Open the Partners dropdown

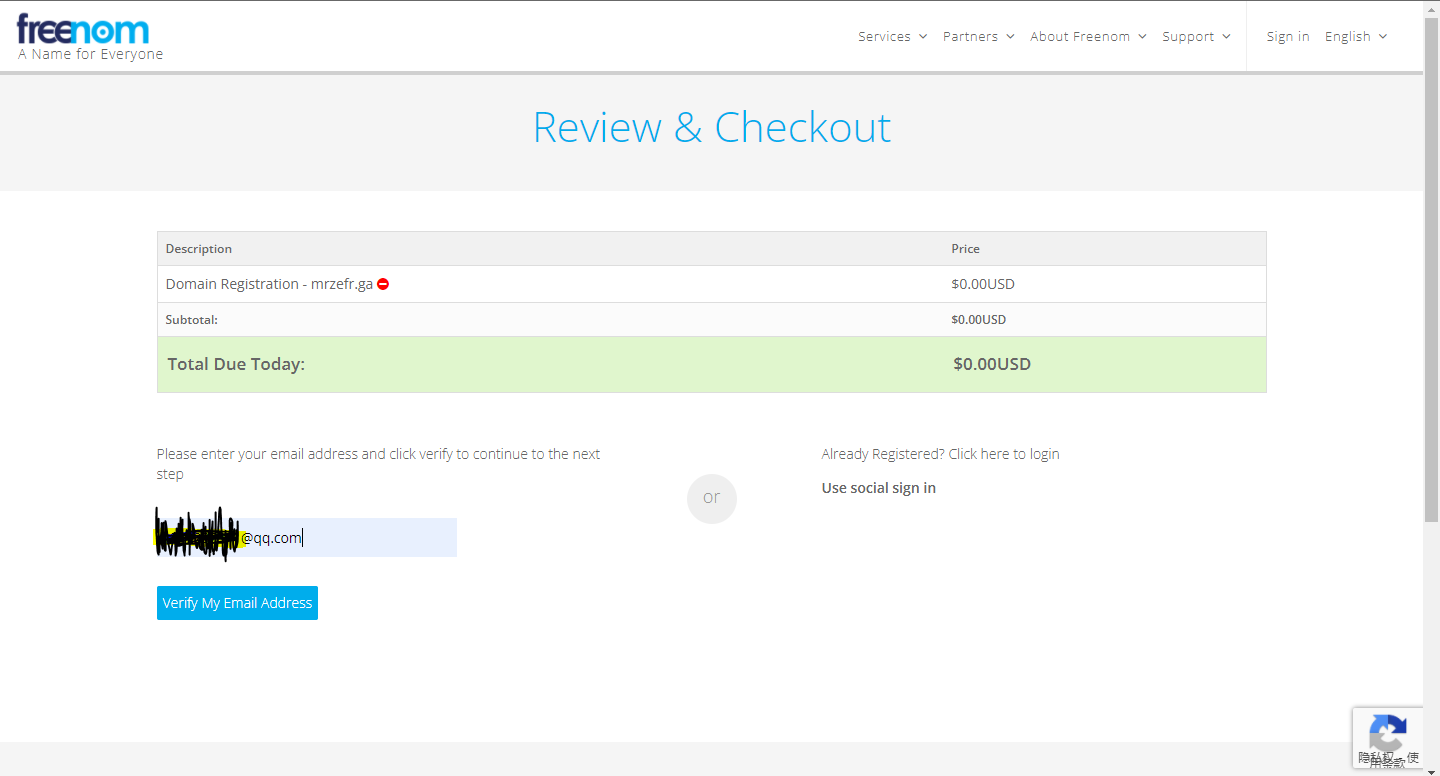(x=978, y=37)
